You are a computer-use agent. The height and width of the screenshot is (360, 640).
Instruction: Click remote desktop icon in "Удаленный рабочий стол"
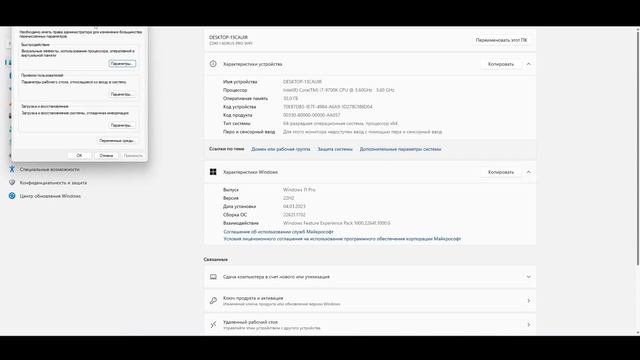213,324
